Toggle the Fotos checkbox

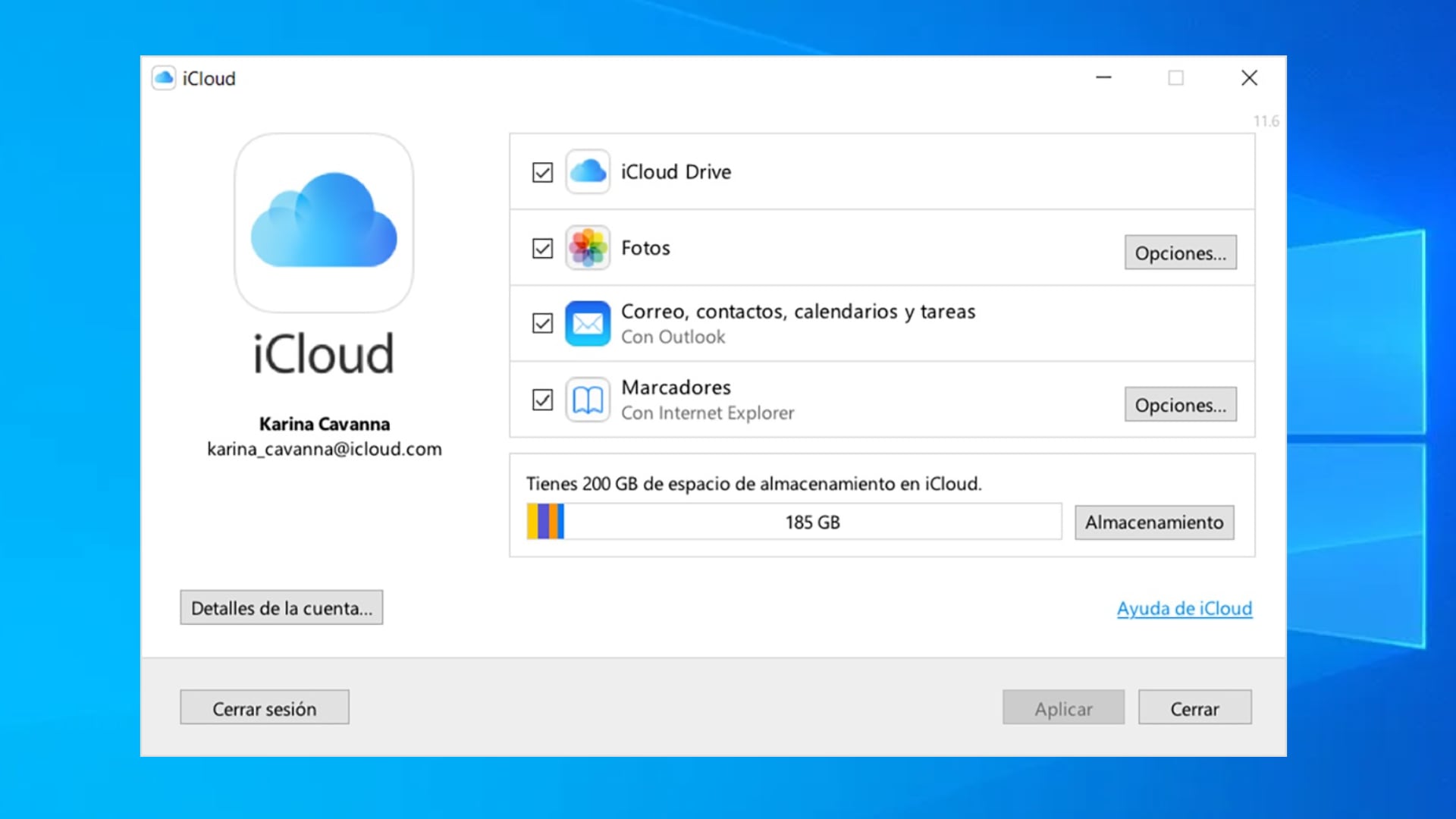[x=542, y=248]
